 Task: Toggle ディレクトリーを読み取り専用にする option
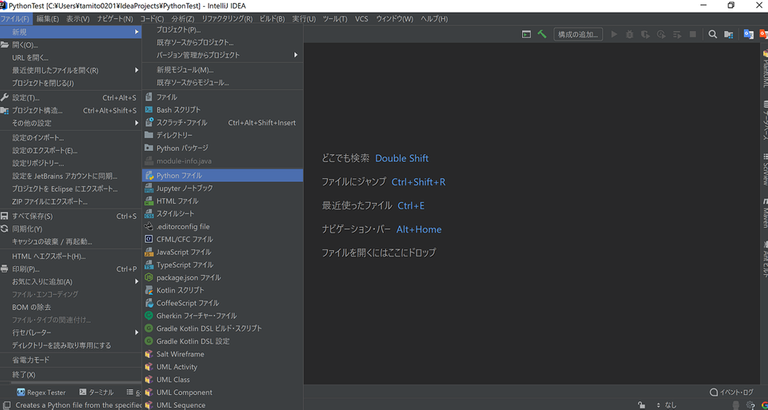click(x=61, y=345)
